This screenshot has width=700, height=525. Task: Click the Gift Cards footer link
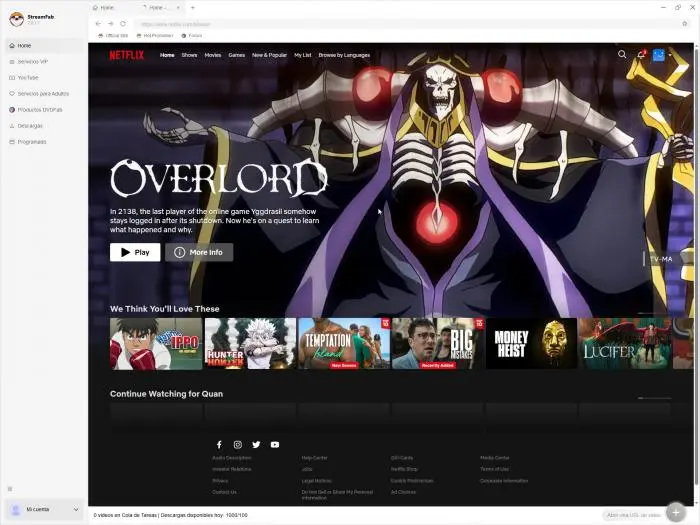tap(402, 458)
